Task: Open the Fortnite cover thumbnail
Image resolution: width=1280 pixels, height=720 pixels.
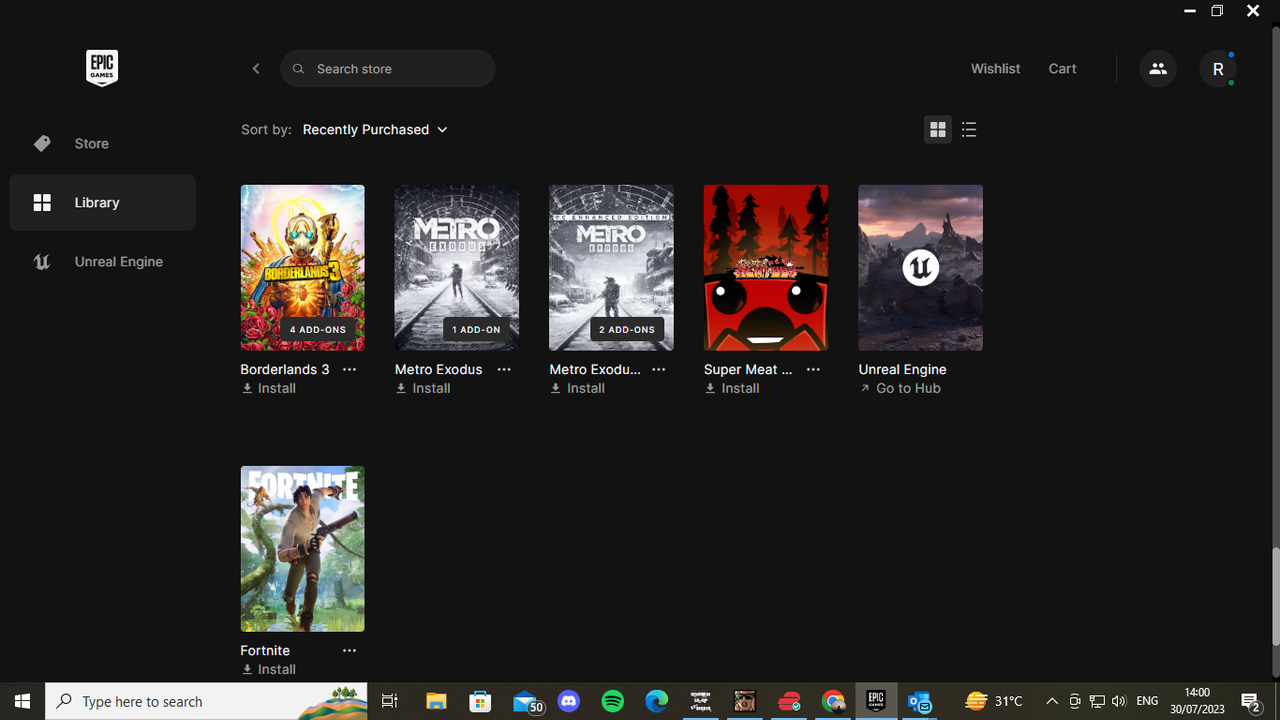Action: click(x=302, y=549)
